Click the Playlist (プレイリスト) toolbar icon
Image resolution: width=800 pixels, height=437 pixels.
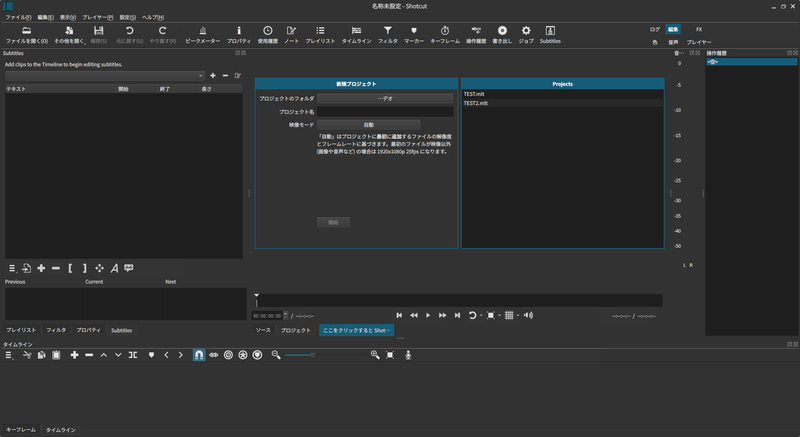point(320,31)
